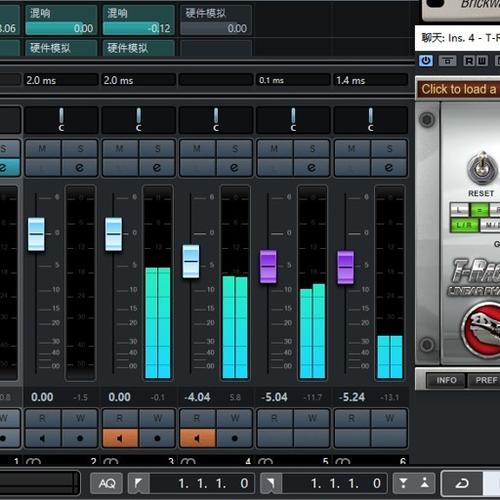Toggle monitor speaker icon on channel 2

tap(43, 438)
